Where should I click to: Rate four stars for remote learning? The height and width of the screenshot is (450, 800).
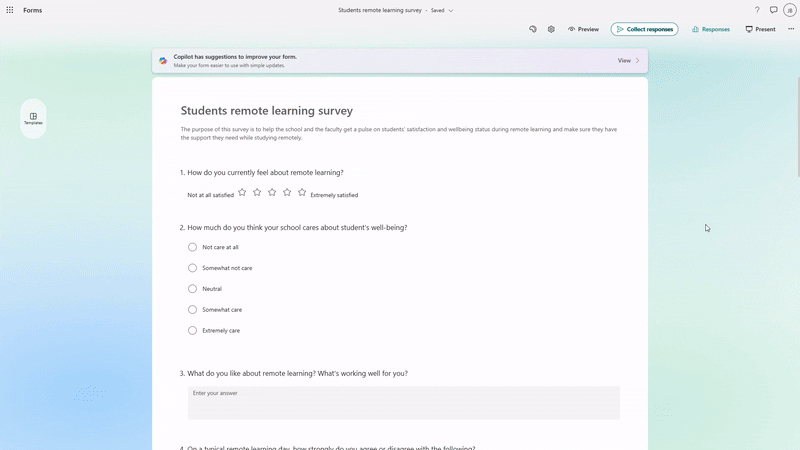287,192
